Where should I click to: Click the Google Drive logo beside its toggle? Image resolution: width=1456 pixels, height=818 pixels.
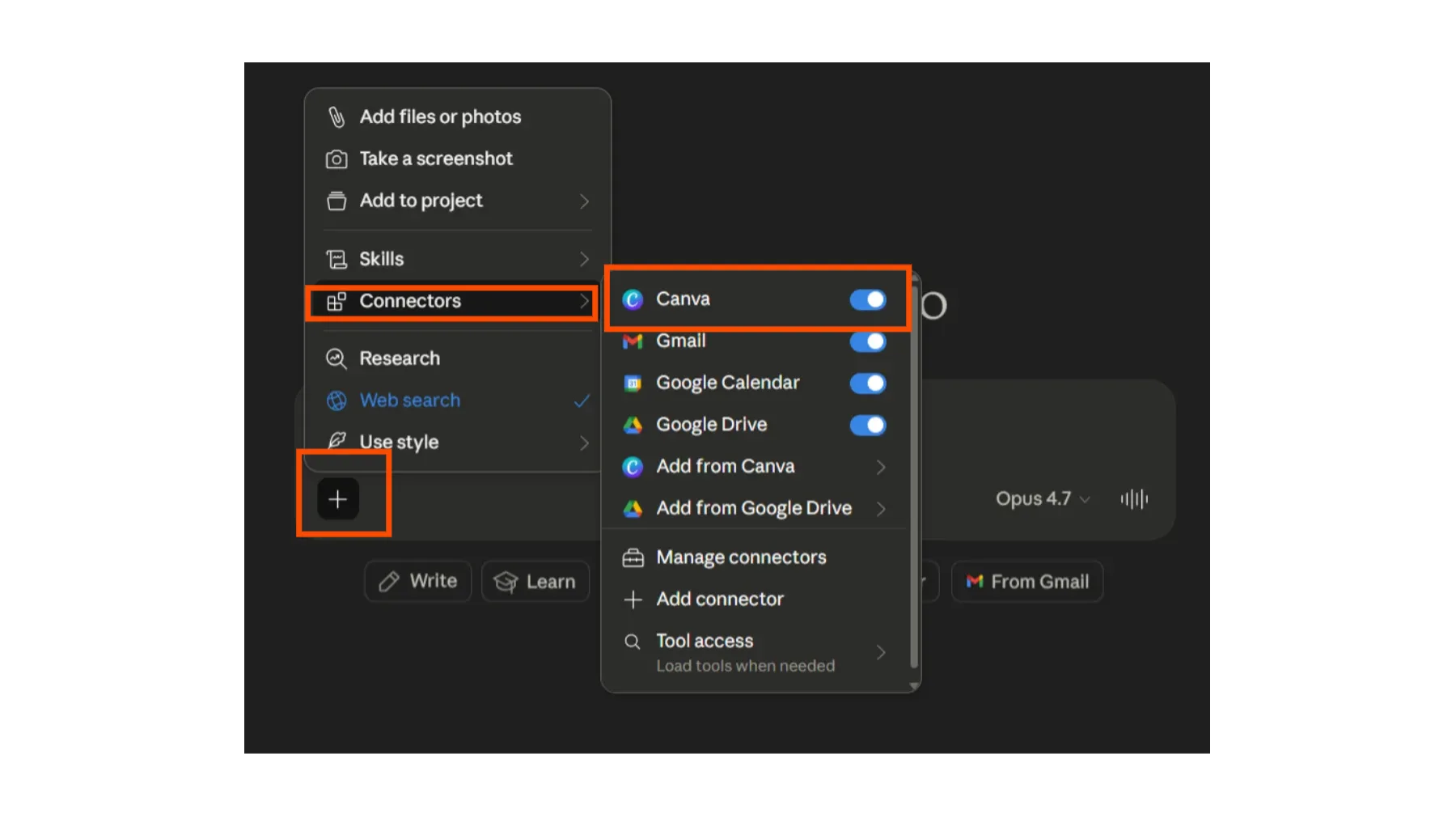click(x=633, y=425)
